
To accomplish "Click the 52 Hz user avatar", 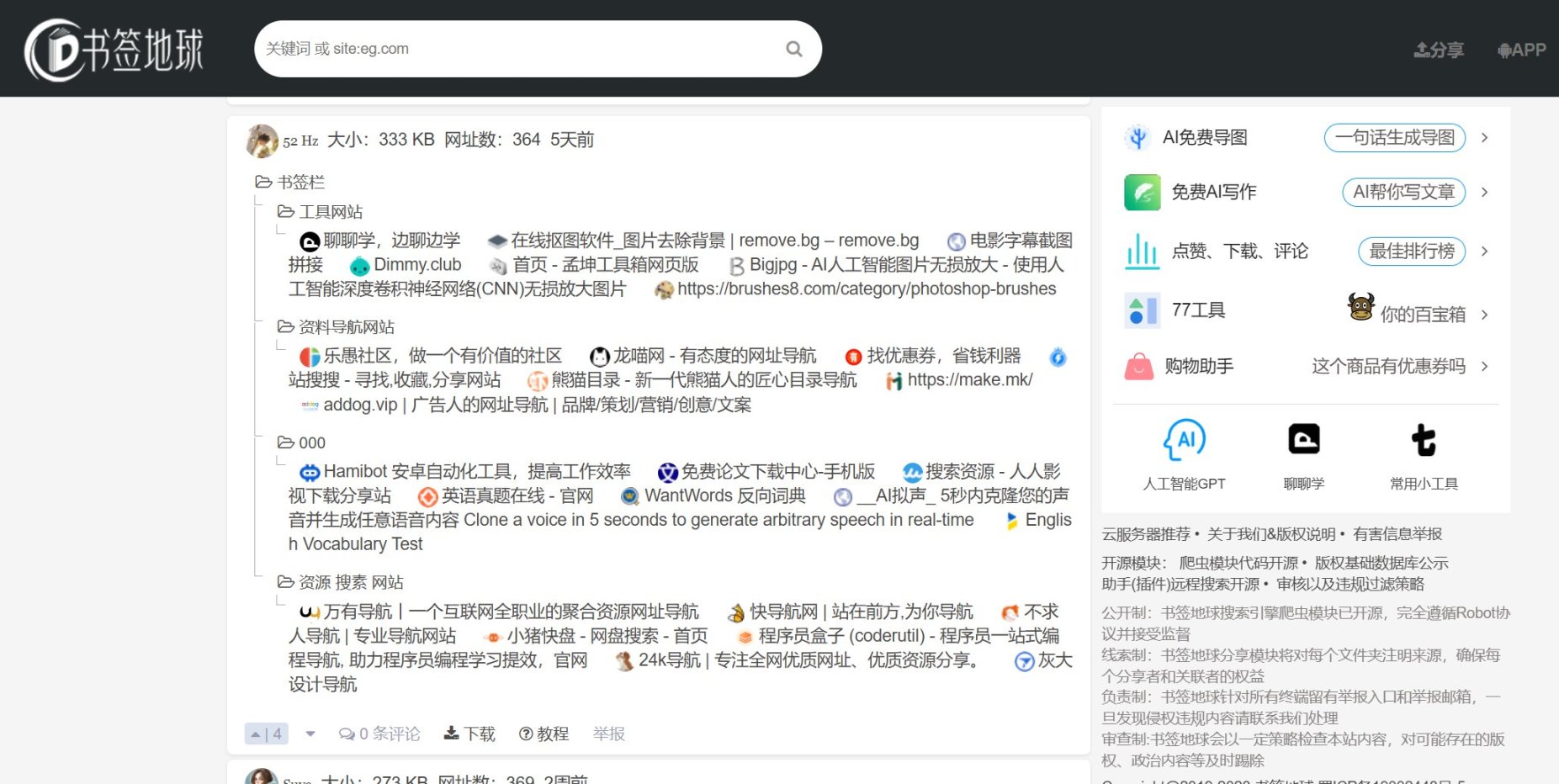I will [x=262, y=140].
